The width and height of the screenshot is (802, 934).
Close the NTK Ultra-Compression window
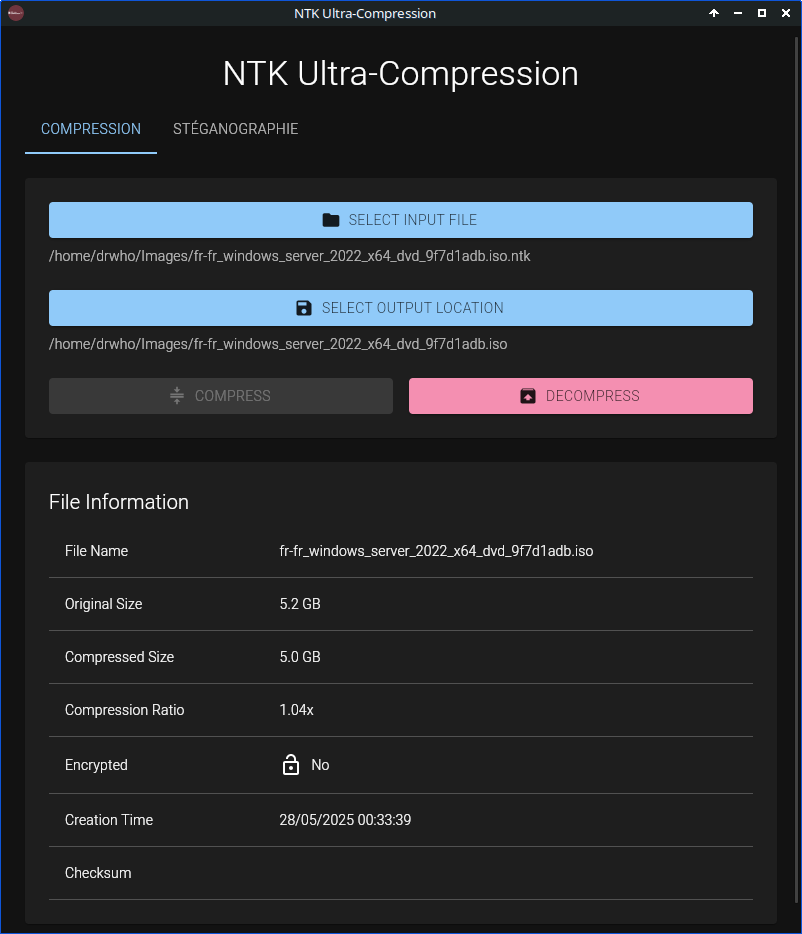click(x=786, y=13)
